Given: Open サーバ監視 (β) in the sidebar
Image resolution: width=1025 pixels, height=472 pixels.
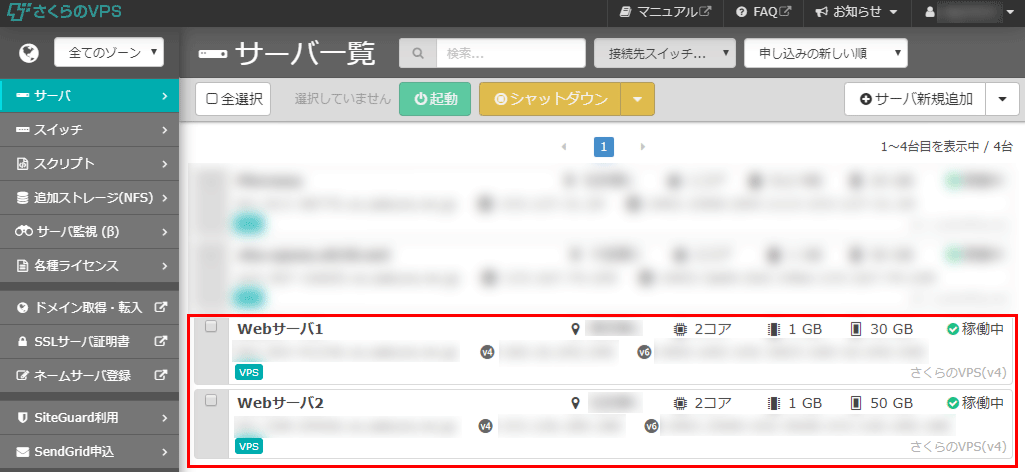Looking at the screenshot, I should (90, 232).
